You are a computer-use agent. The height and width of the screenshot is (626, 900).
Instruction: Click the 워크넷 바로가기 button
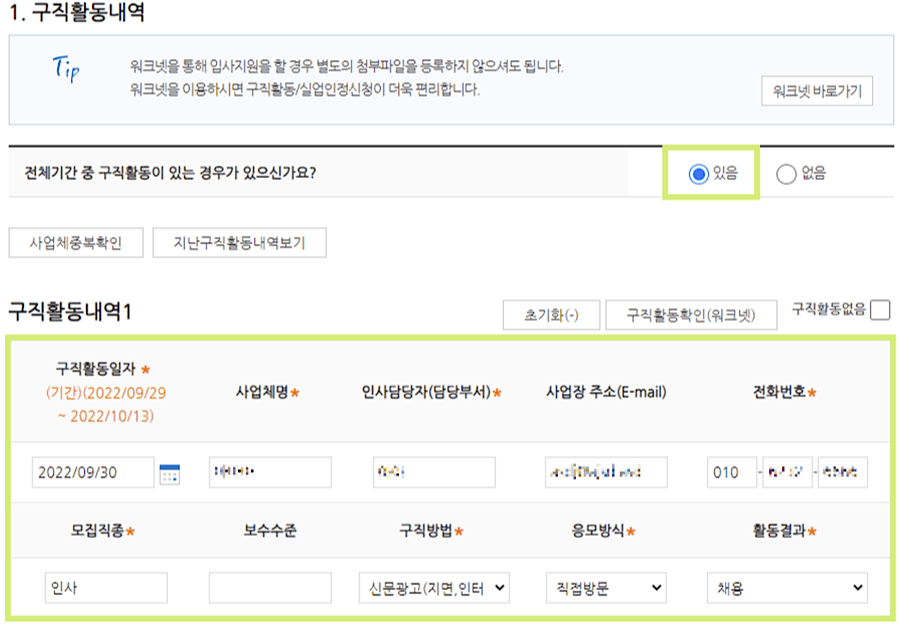[x=817, y=90]
